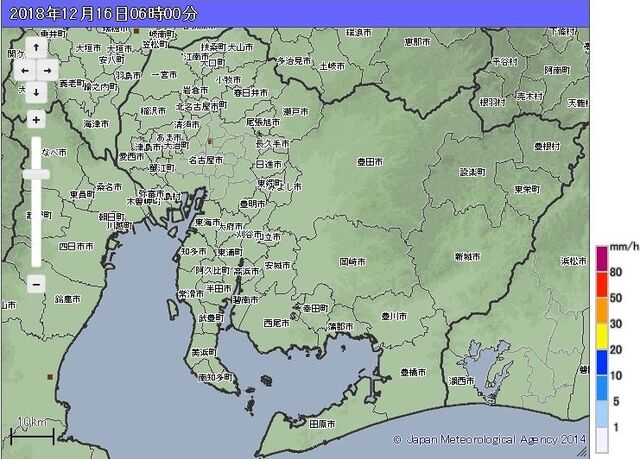Click the 2018年12月16日06時00分 timestamp header
This screenshot has width=640, height=459.
pos(103,14)
